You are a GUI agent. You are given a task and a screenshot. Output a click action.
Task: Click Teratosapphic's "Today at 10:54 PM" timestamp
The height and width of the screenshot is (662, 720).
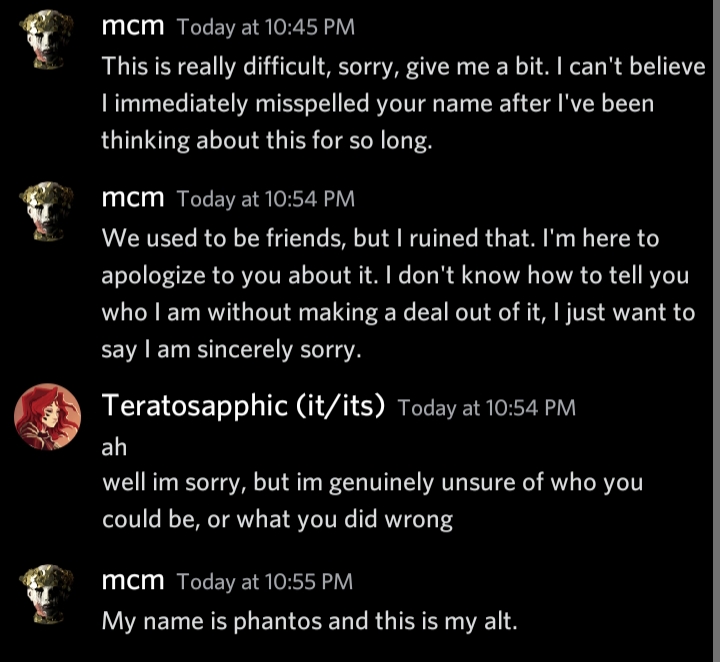pos(486,407)
